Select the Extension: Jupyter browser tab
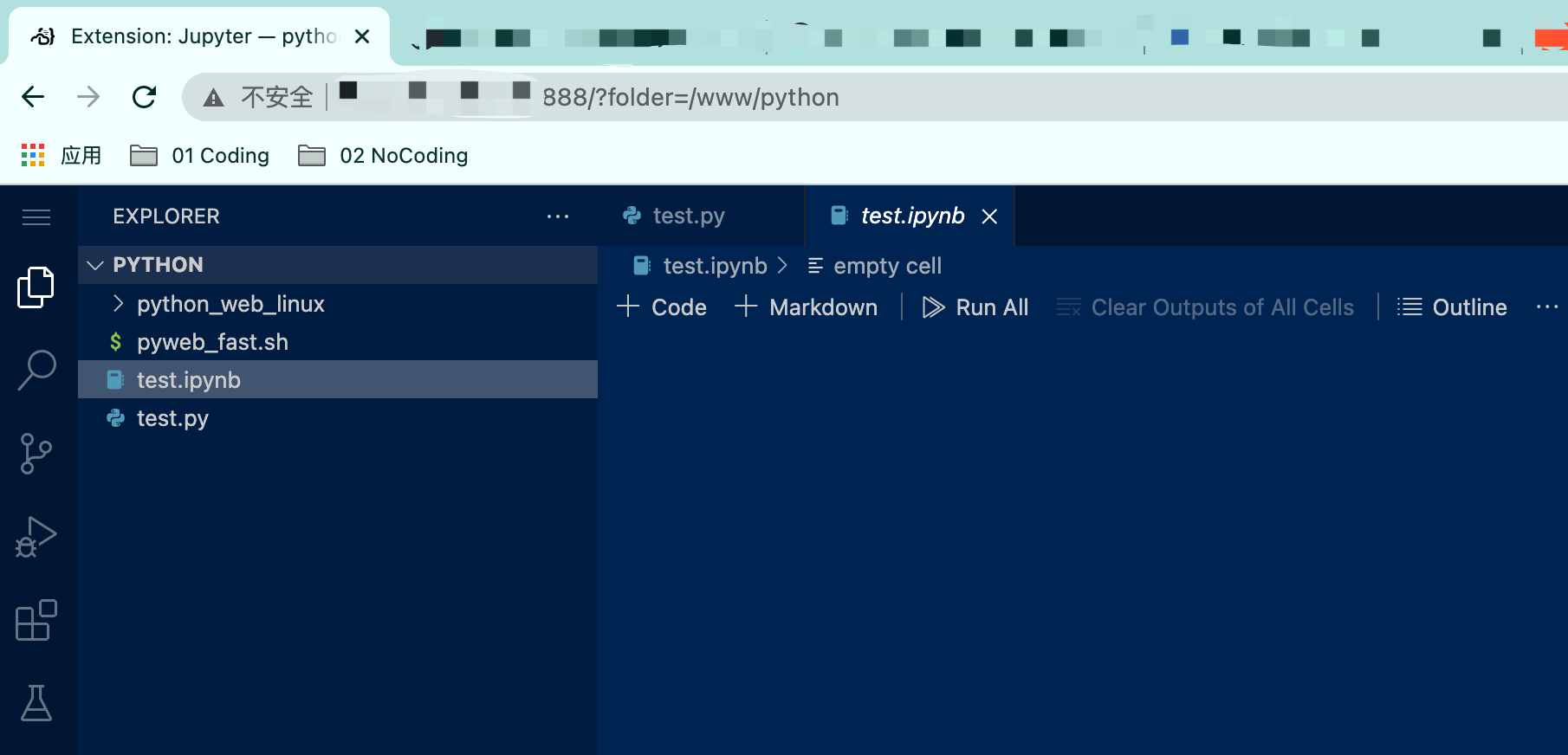 pos(199,36)
